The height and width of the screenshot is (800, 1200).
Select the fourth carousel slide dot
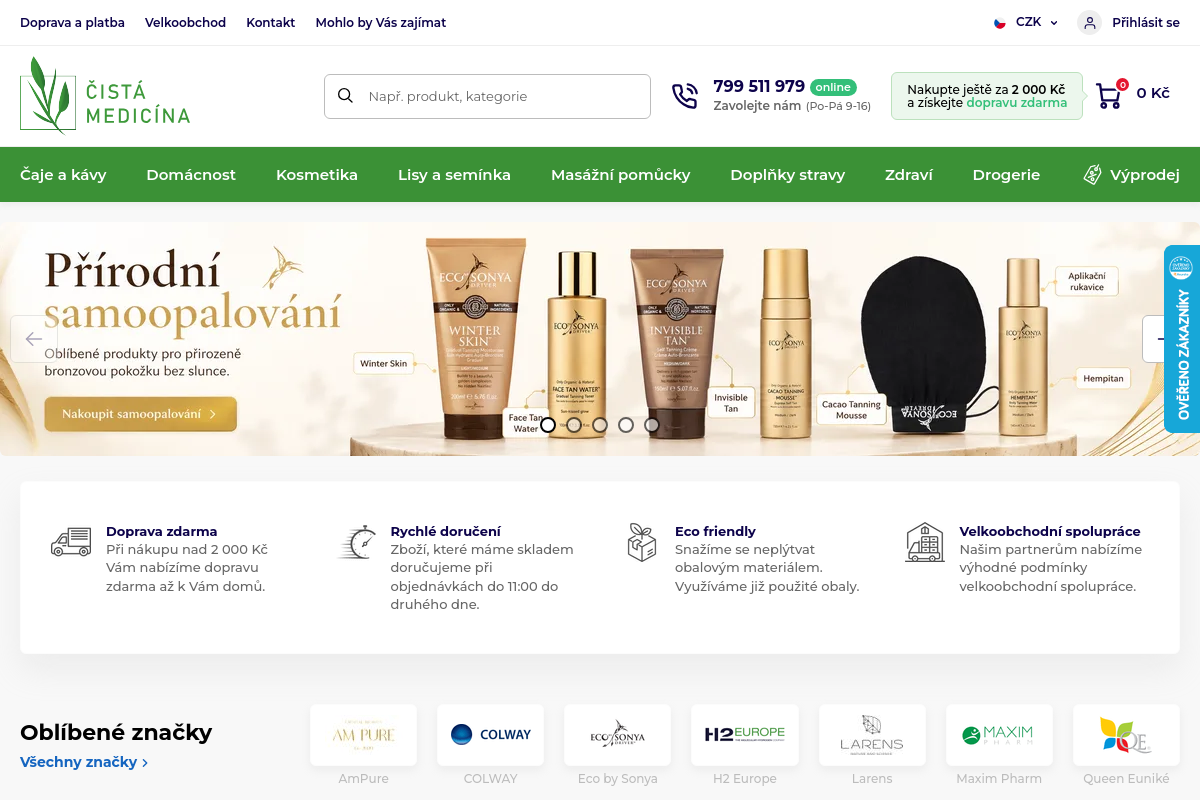click(626, 425)
